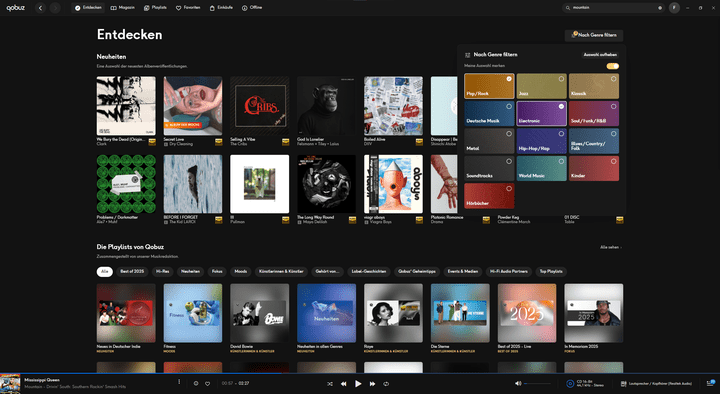Select the Hörbücher genre
This screenshot has width=720, height=394.
(489, 196)
